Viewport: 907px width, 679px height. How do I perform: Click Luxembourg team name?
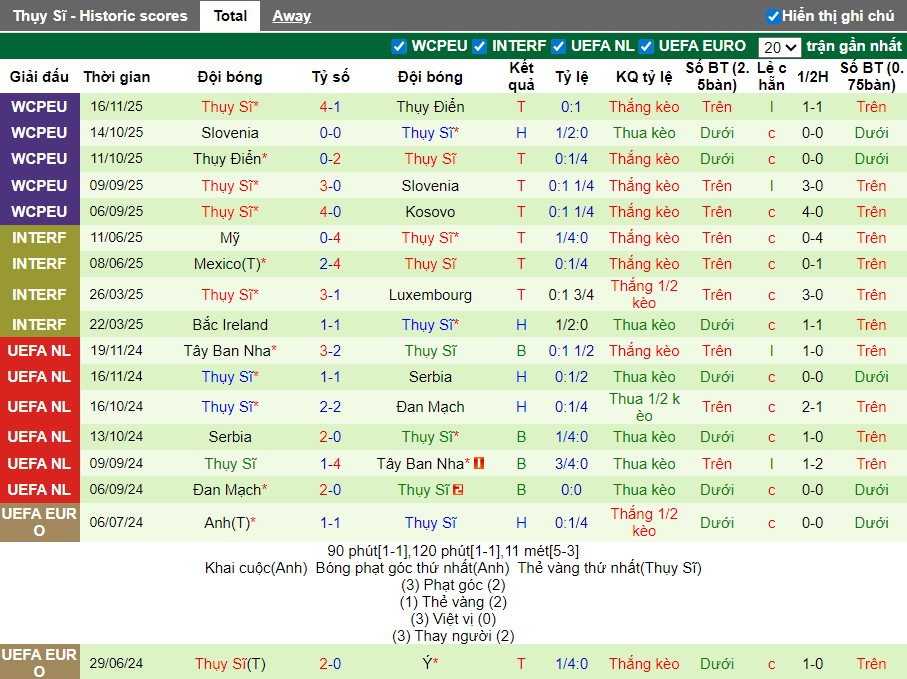tap(430, 295)
